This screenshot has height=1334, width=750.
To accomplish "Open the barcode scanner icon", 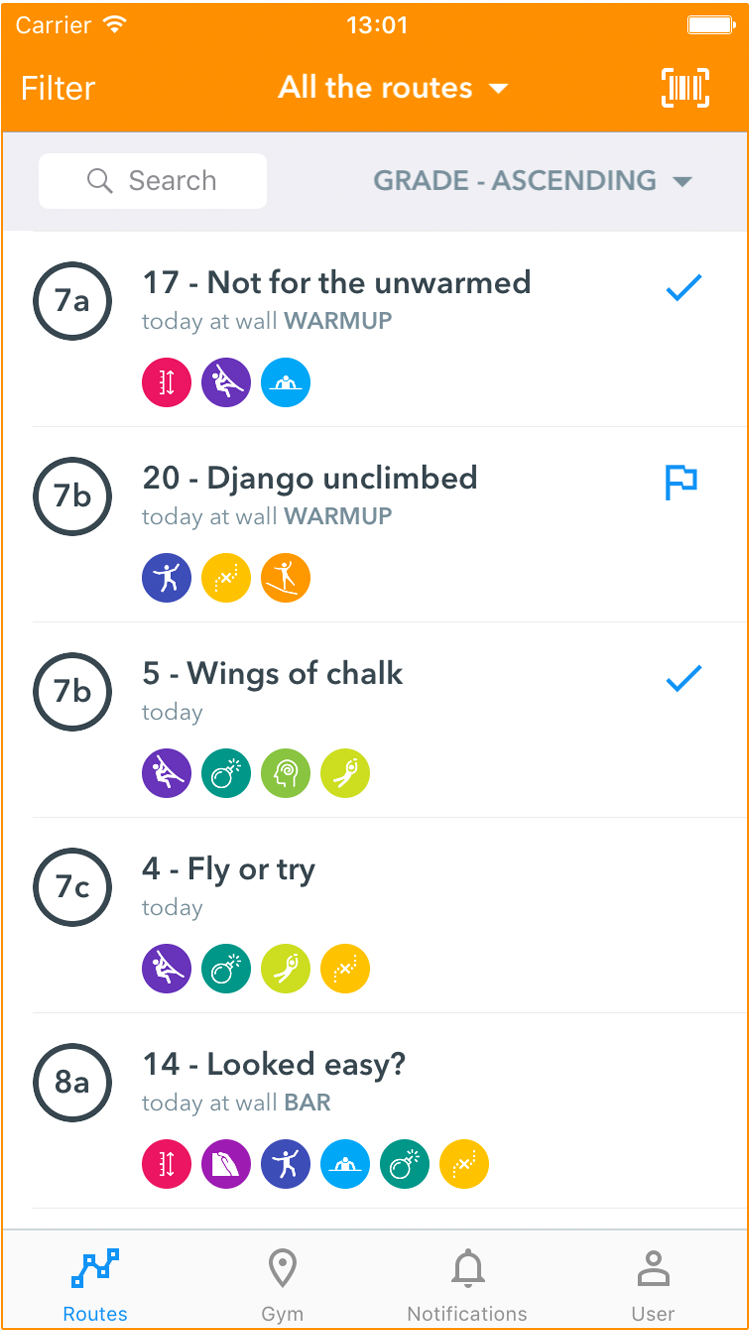I will (685, 88).
